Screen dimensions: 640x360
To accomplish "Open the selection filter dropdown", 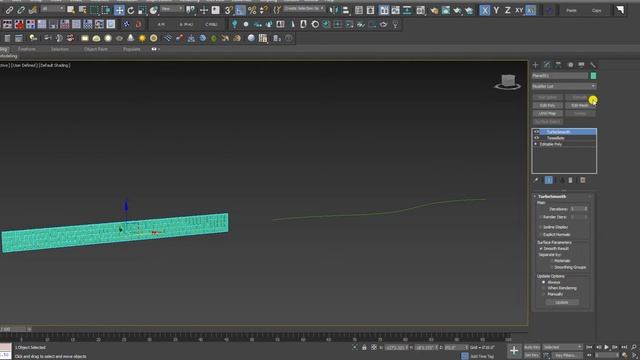I will [x=53, y=9].
